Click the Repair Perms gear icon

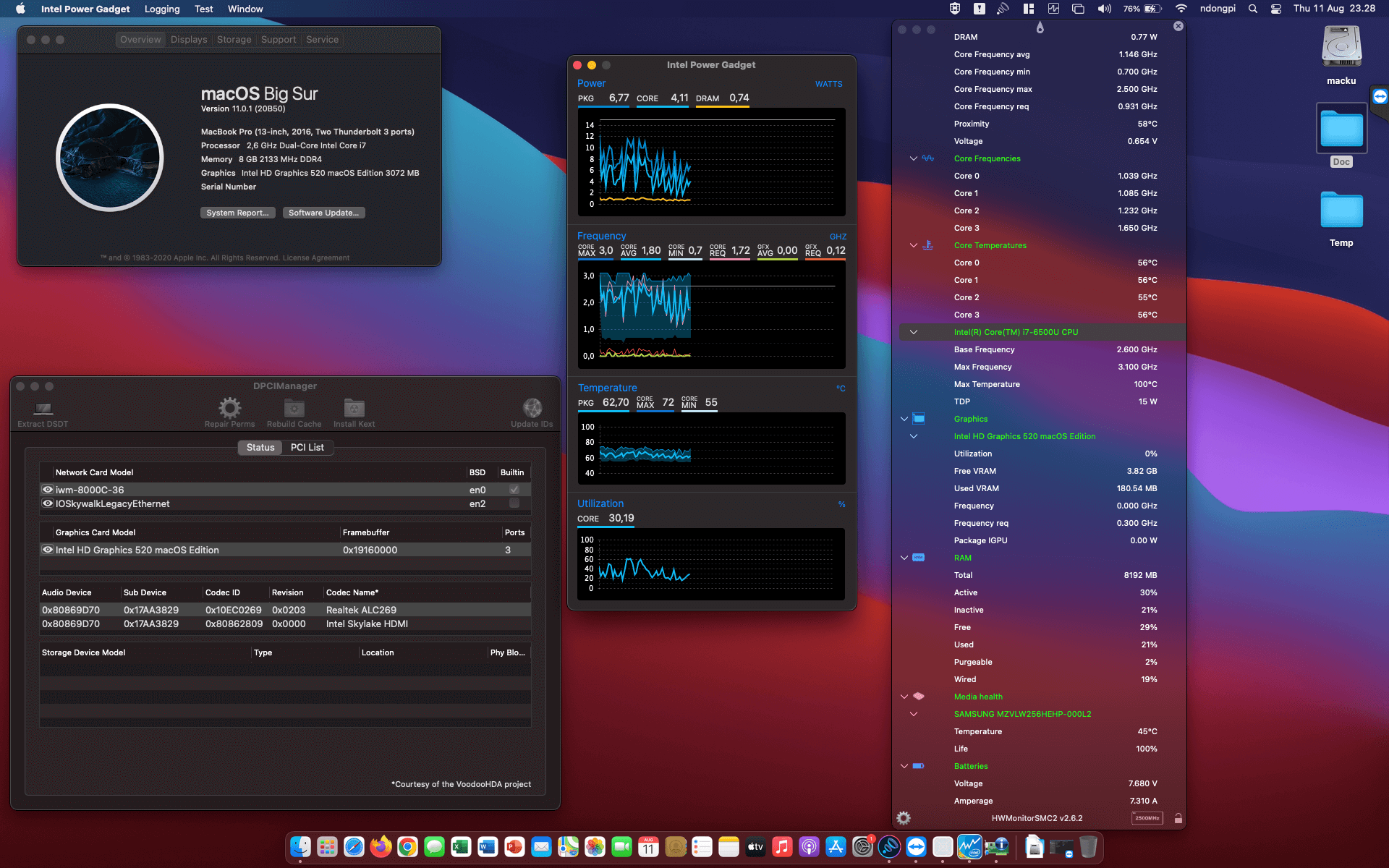[x=230, y=409]
